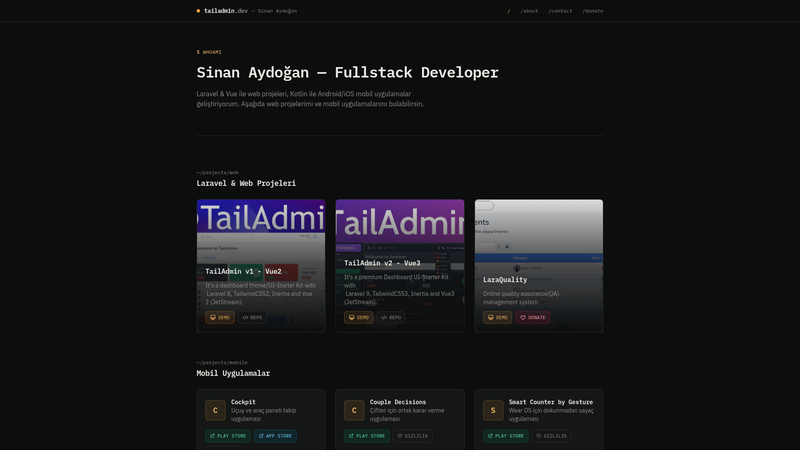Screen dimensions: 800x450
Task: Click the "Online quality assurance(QA) management system" text
Action: 521,298
